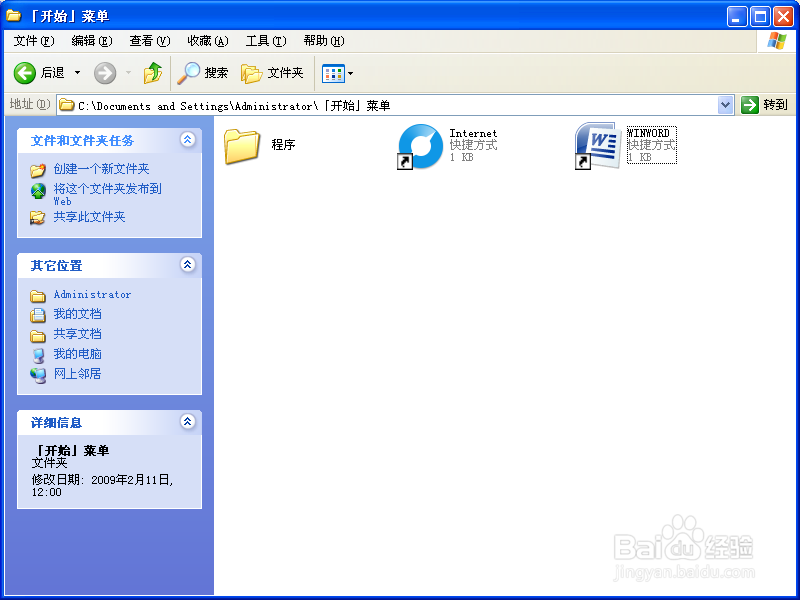Open the Favorites (收藏) menu
800x600 pixels.
[x=208, y=41]
